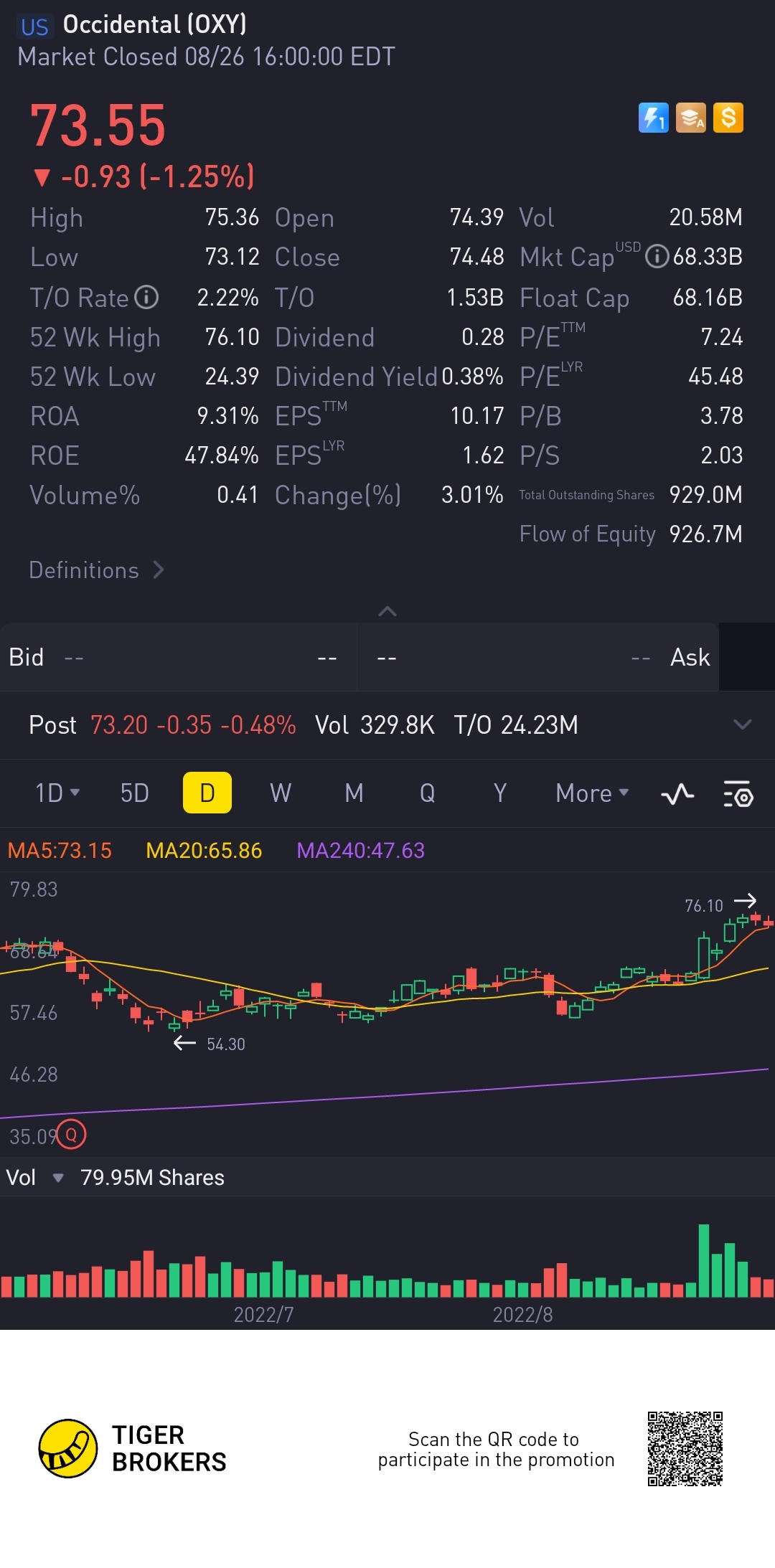This screenshot has width=775, height=1568.
Task: Open the More timeframes dropdown
Action: pos(592,793)
